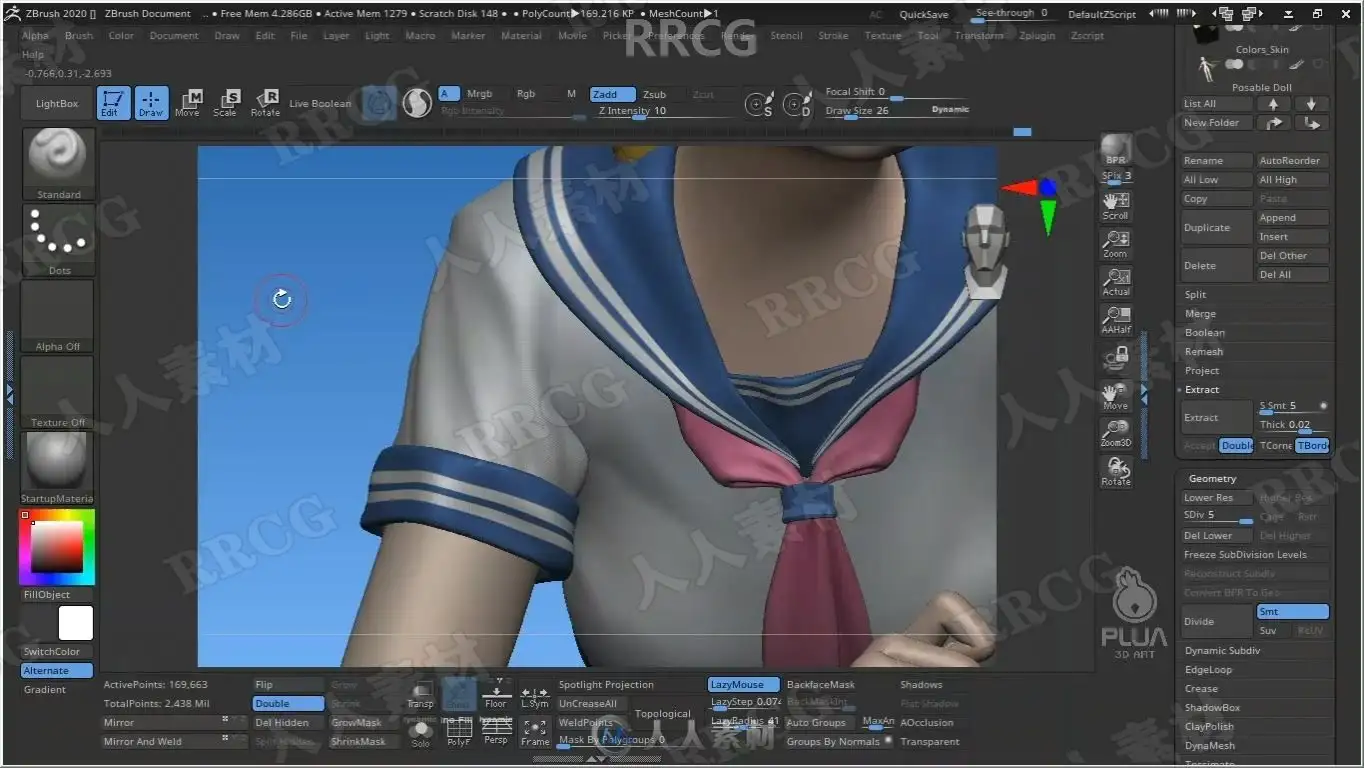Toggle the Transp transparency icon

(x=421, y=695)
